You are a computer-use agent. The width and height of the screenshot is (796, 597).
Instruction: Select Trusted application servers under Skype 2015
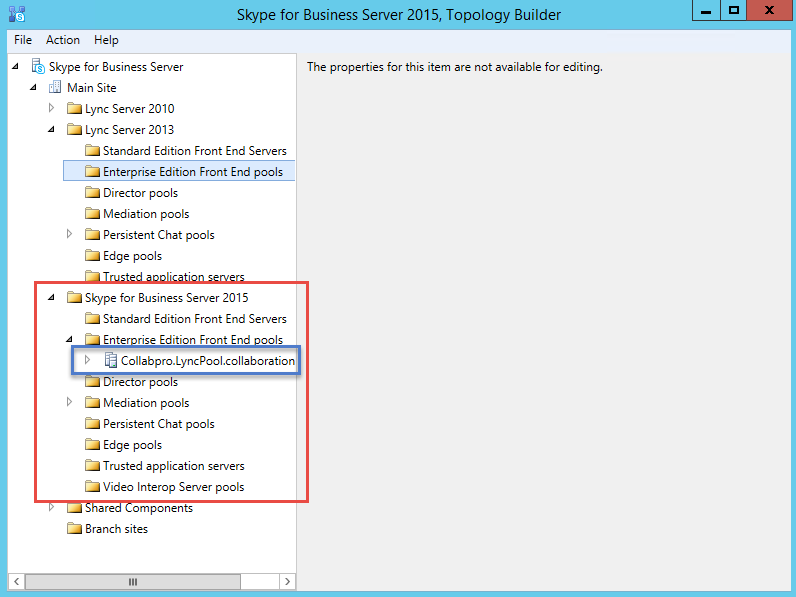174,466
